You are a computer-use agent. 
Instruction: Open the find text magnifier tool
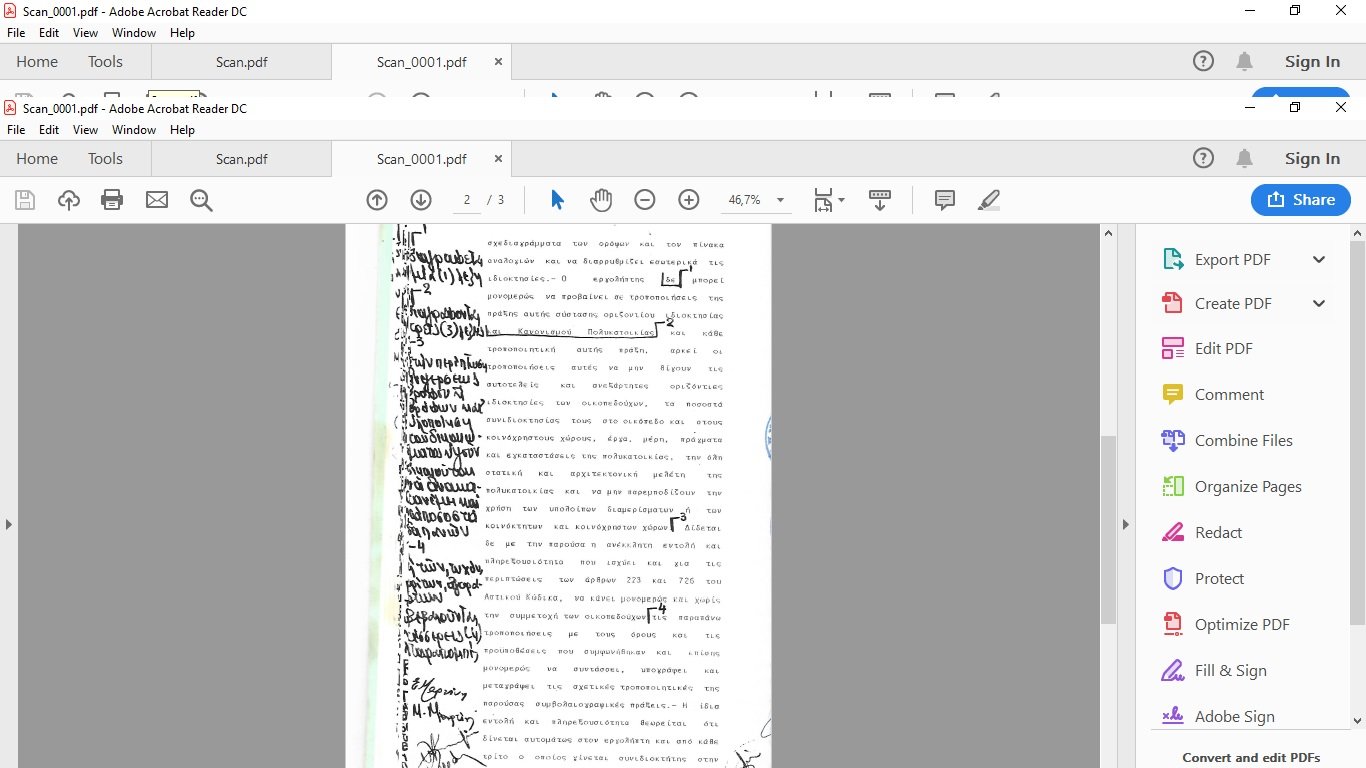click(x=201, y=200)
